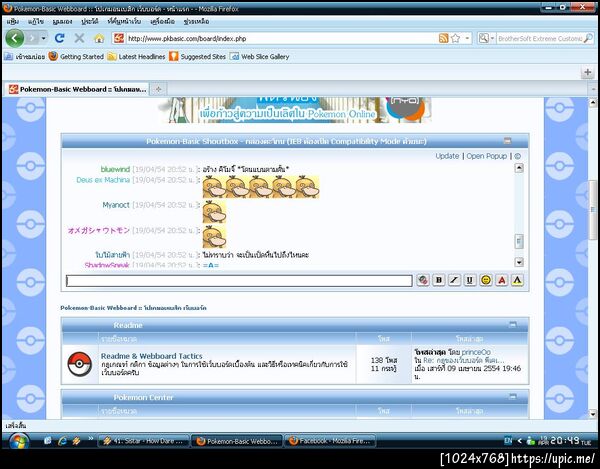Launch Internet Explorer from quick launch
Screen dimensions: 600x469
pyautogui.click(x=62, y=441)
